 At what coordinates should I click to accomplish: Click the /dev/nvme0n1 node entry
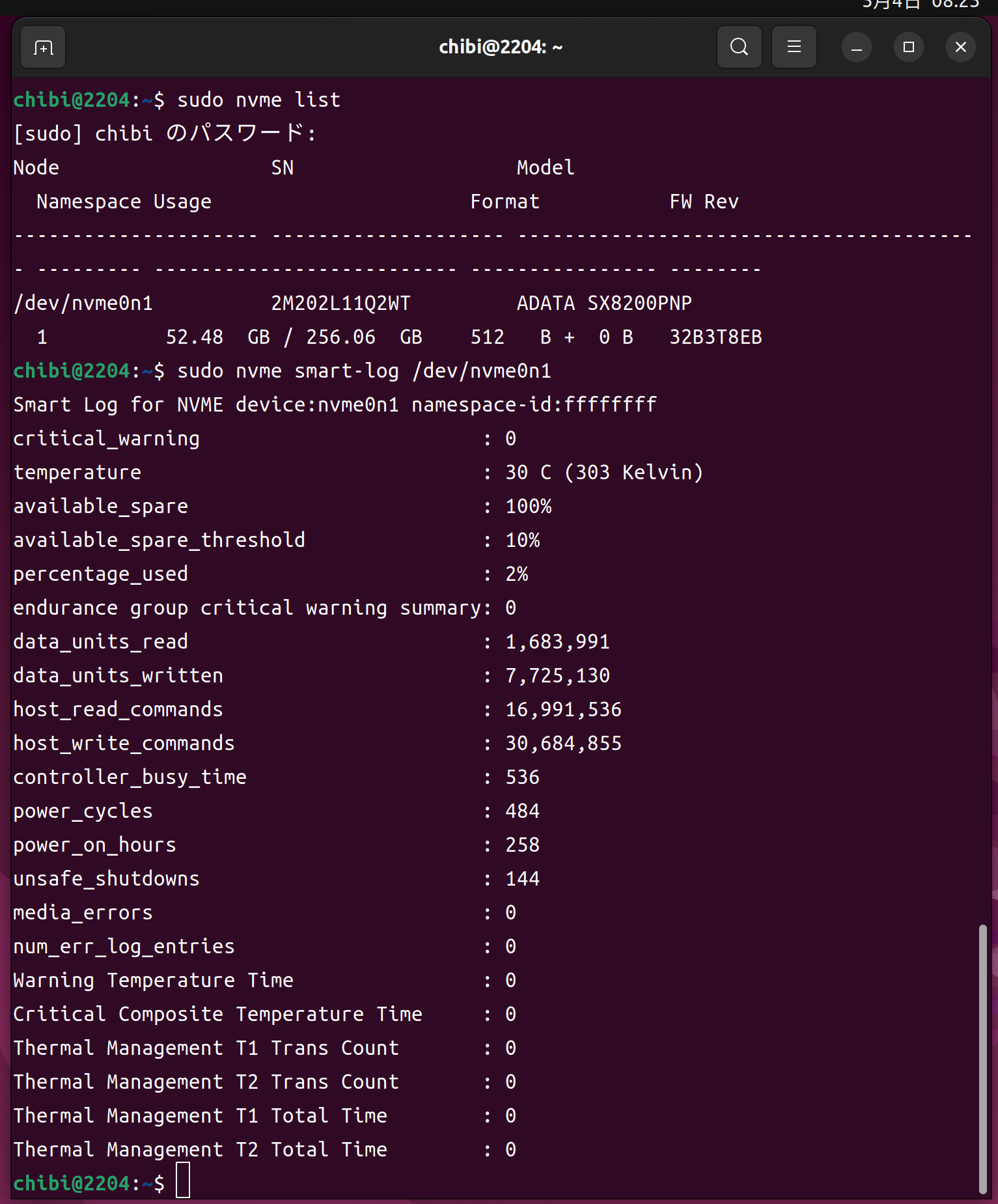[83, 303]
